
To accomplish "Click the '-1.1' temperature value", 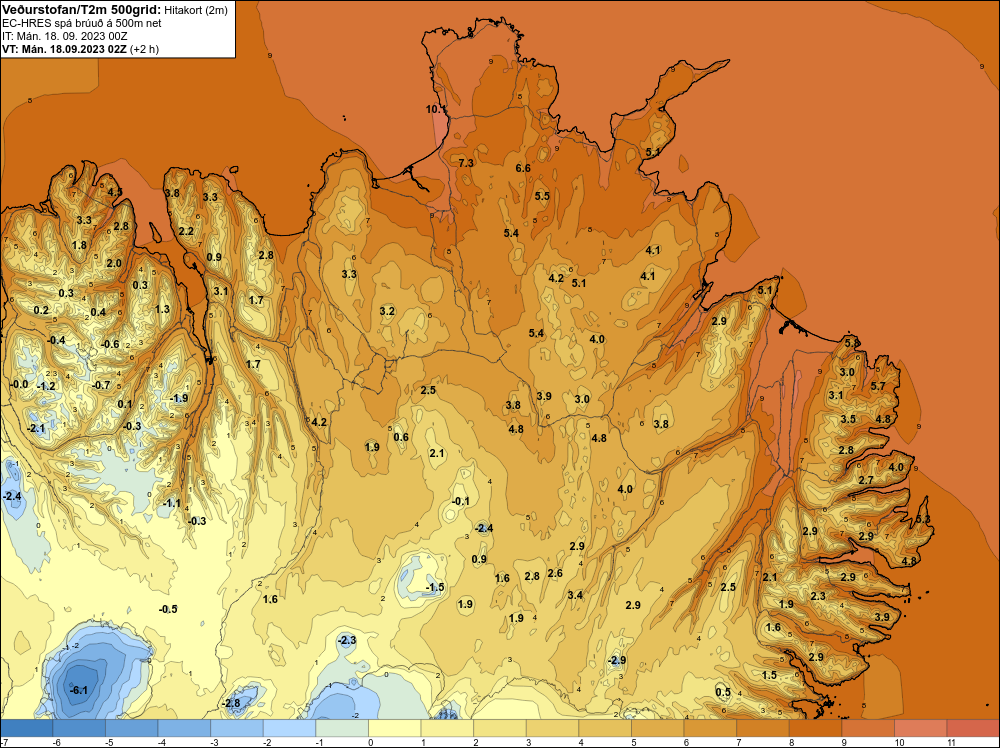I will coord(171,504).
